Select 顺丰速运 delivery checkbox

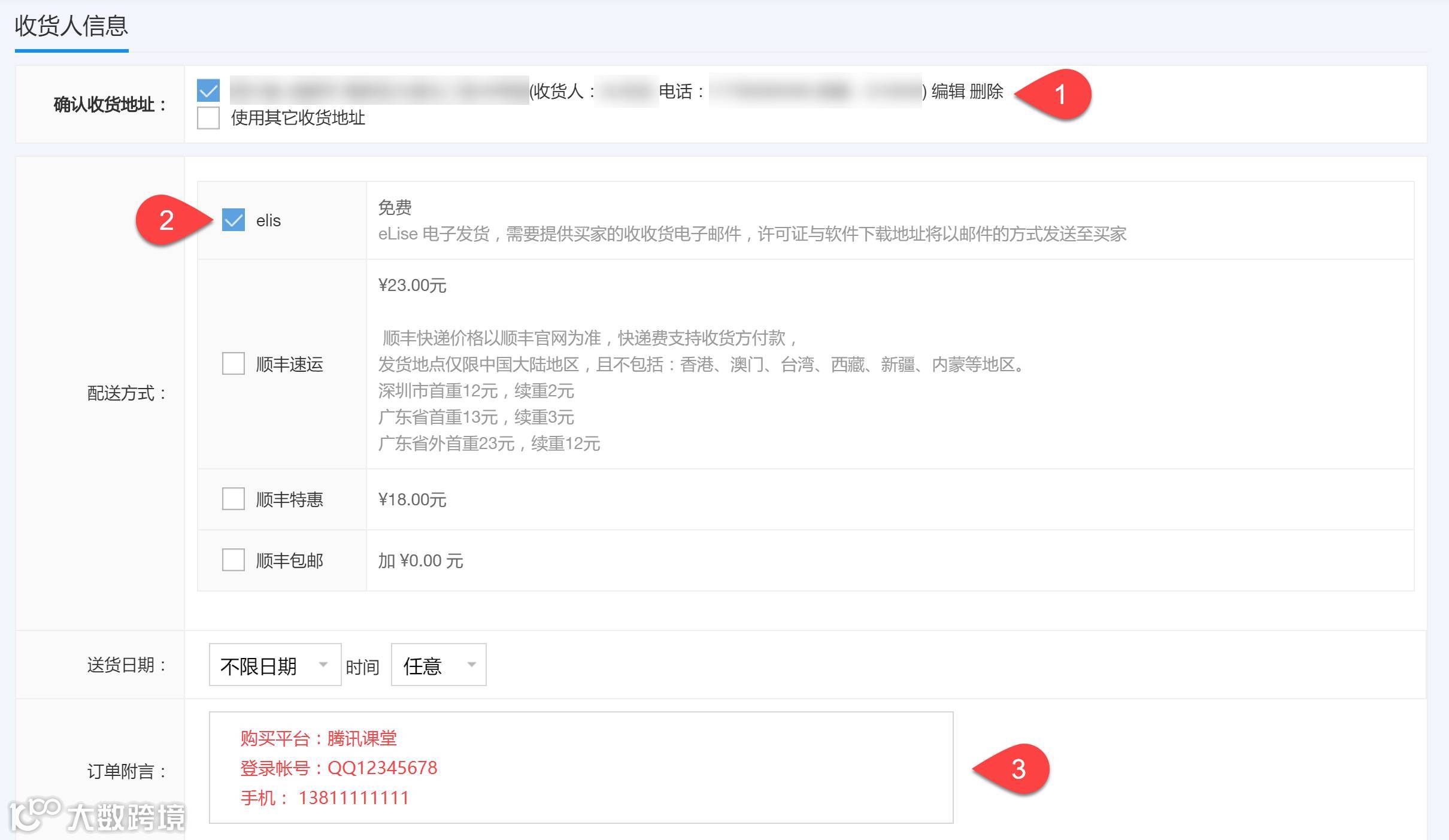[234, 363]
